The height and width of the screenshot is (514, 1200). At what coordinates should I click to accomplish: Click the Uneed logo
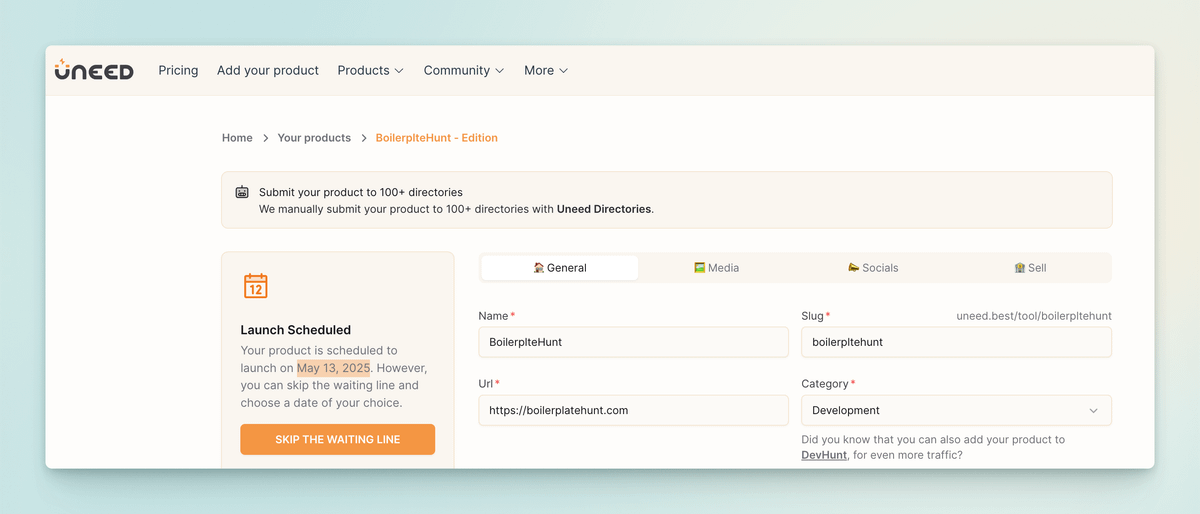pyautogui.click(x=93, y=70)
